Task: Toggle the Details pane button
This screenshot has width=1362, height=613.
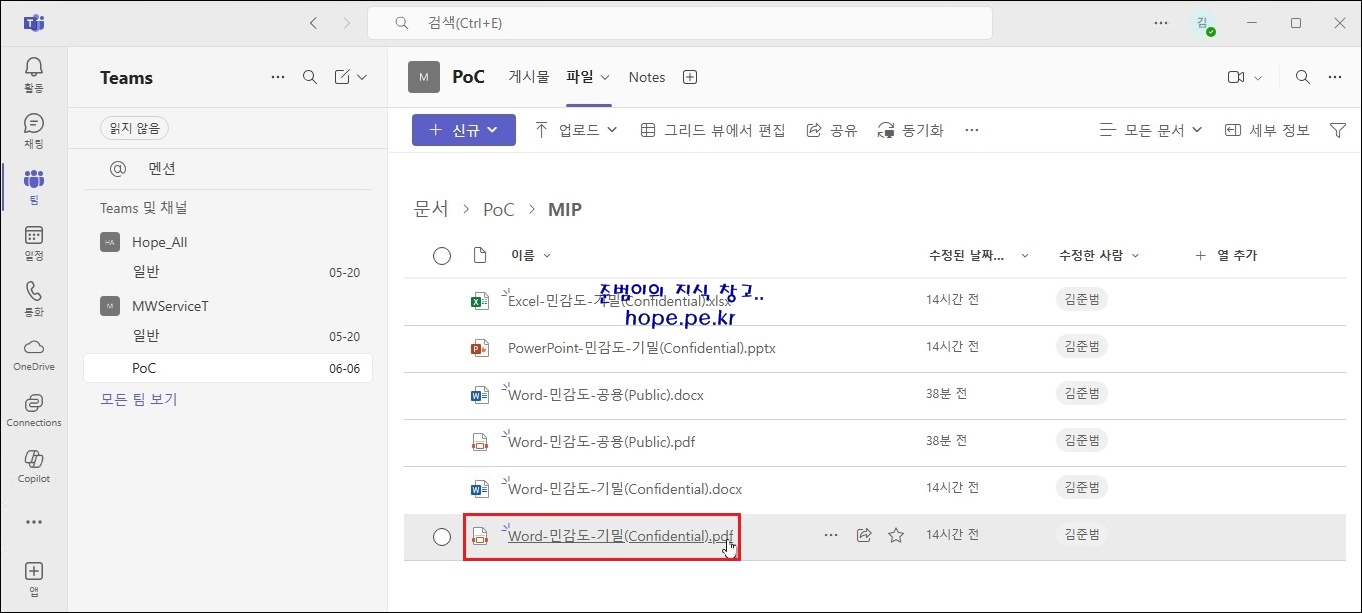Action: click(x=1267, y=130)
